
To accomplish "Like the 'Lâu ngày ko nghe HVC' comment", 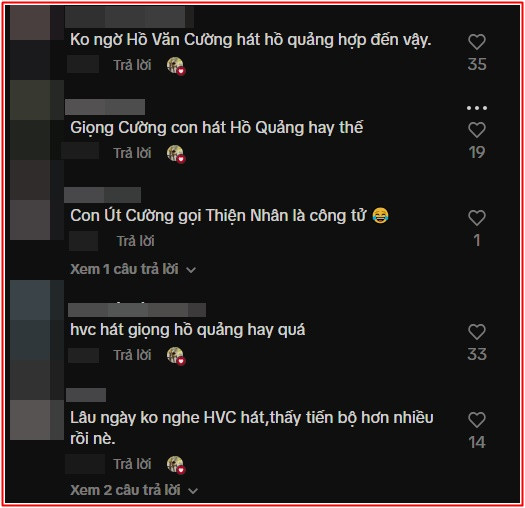I will click(477, 420).
